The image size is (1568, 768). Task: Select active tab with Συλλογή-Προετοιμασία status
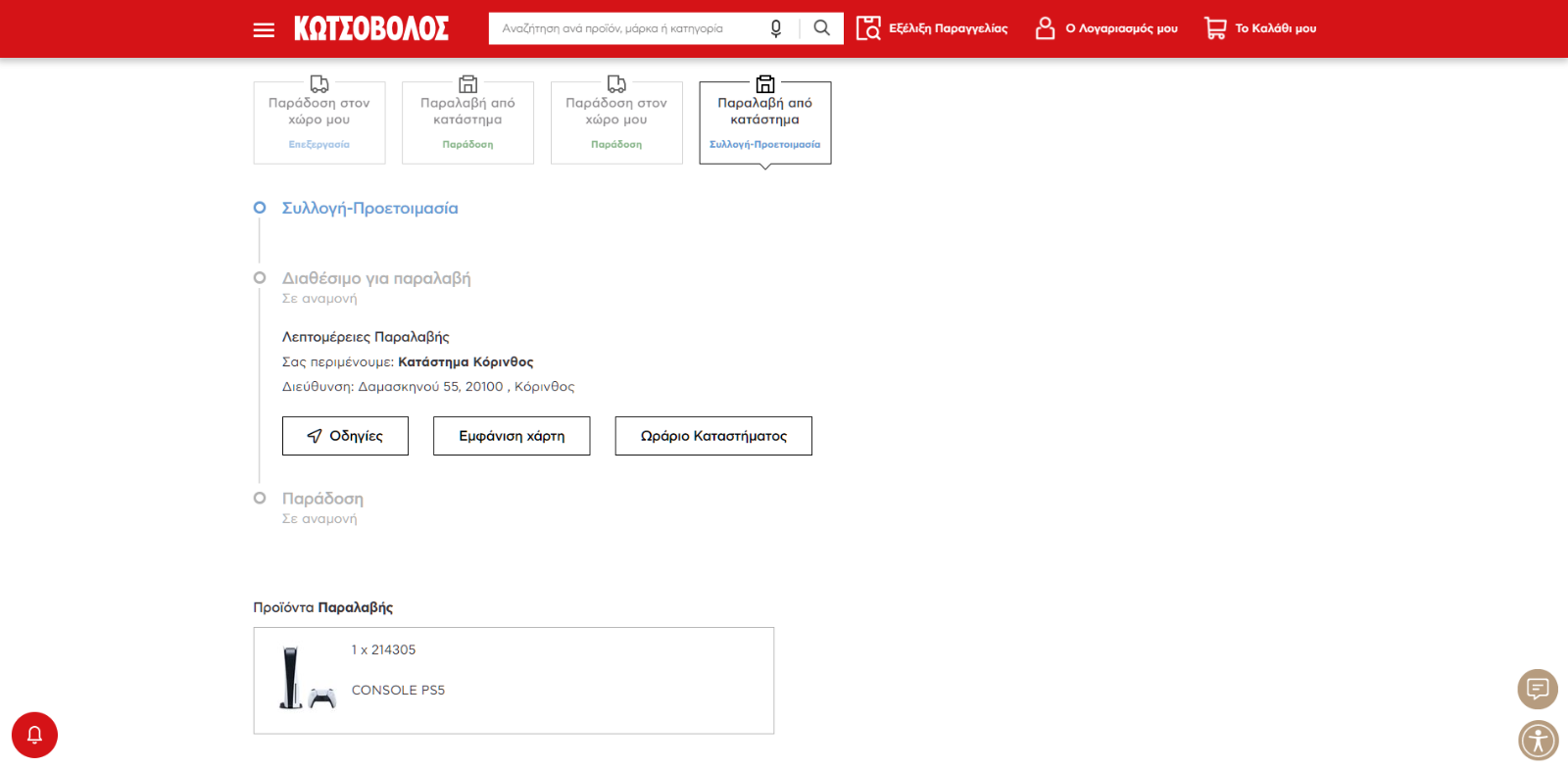(x=765, y=122)
